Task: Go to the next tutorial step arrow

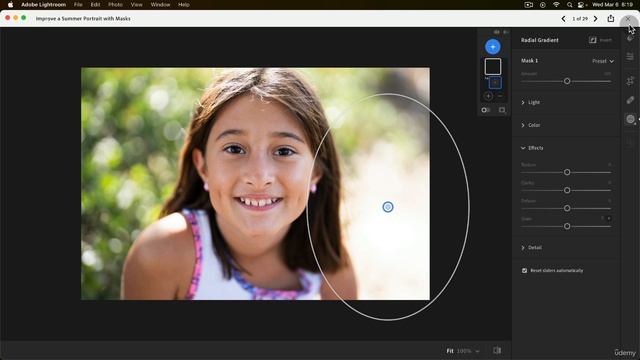Action: [596, 19]
